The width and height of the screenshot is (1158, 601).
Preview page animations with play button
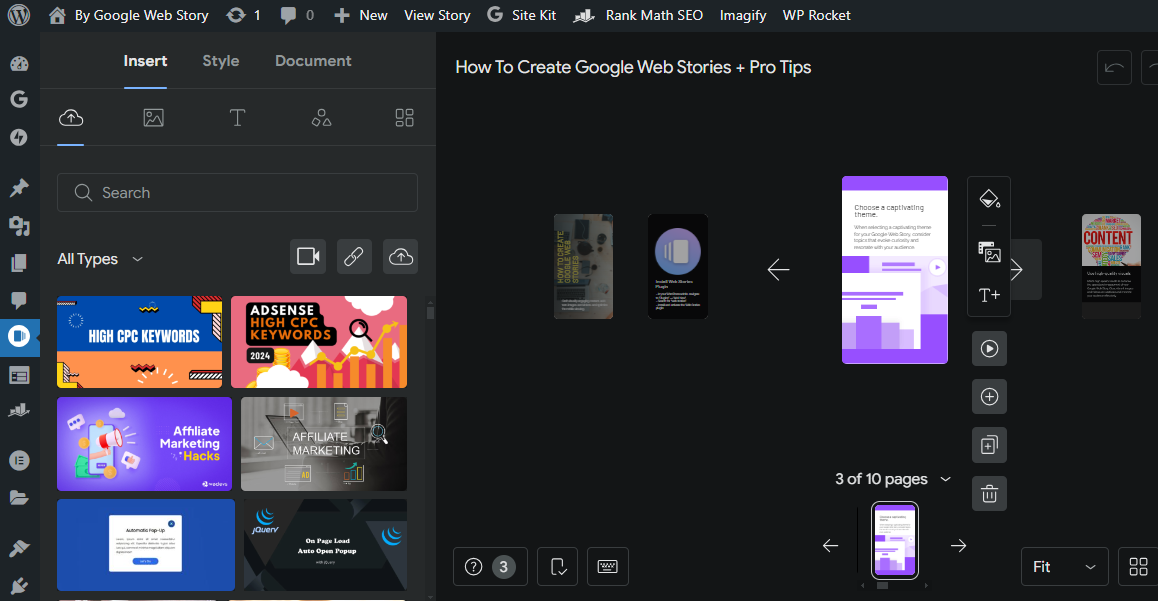click(x=990, y=348)
